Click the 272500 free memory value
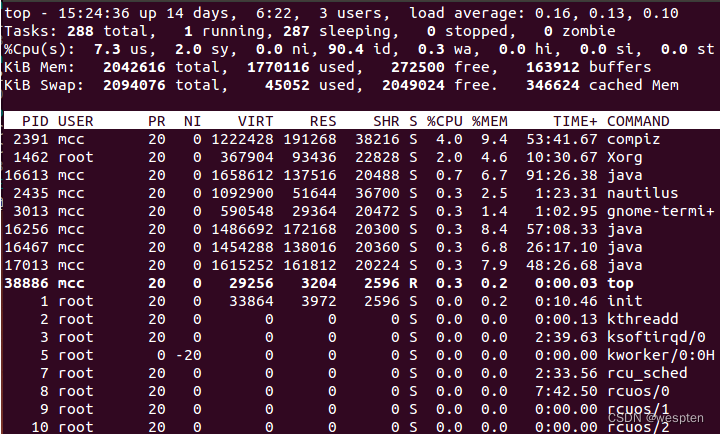720x435 pixels. 418,68
